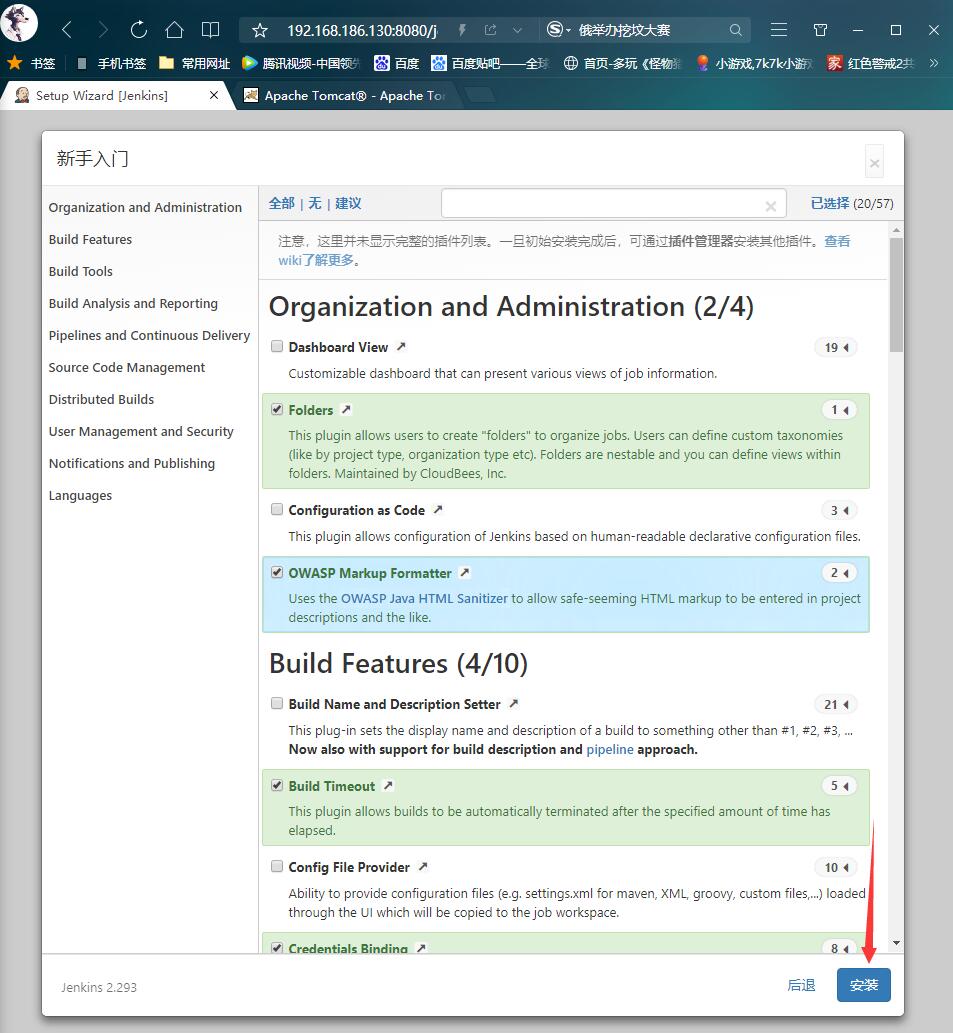The width and height of the screenshot is (953, 1033).
Task: Jump to Organization and Administration category
Action: (145, 208)
